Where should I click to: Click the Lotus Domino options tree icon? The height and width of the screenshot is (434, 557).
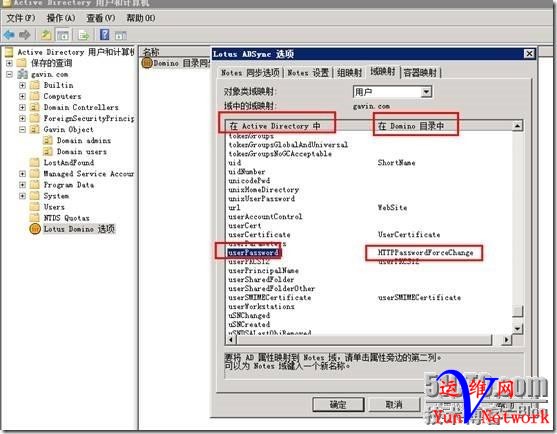tap(35, 229)
